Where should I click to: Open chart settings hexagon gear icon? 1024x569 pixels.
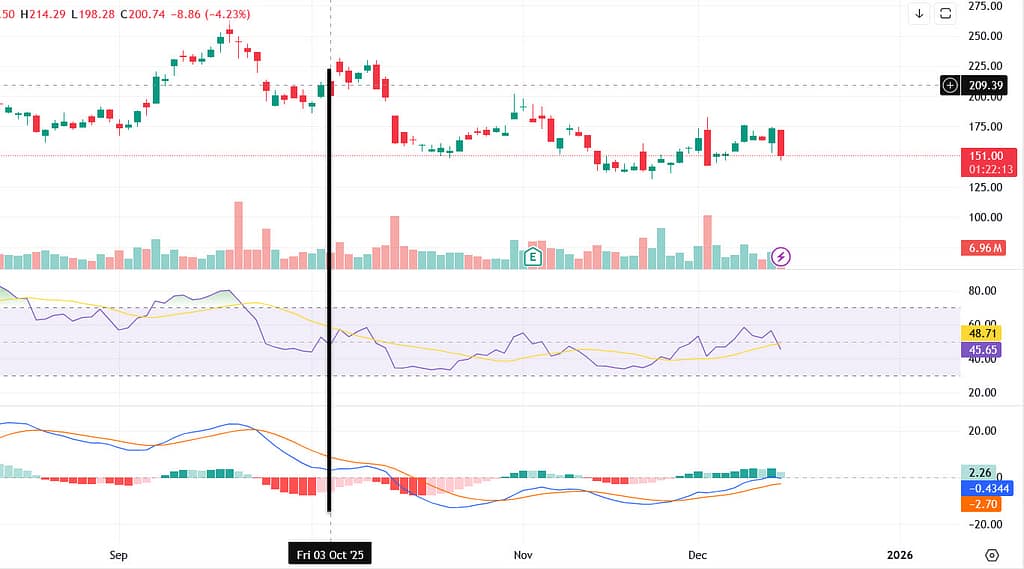click(991, 555)
